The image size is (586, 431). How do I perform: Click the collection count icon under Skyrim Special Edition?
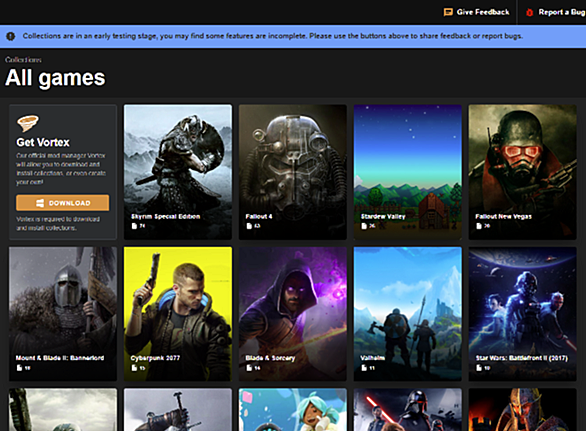click(x=134, y=226)
